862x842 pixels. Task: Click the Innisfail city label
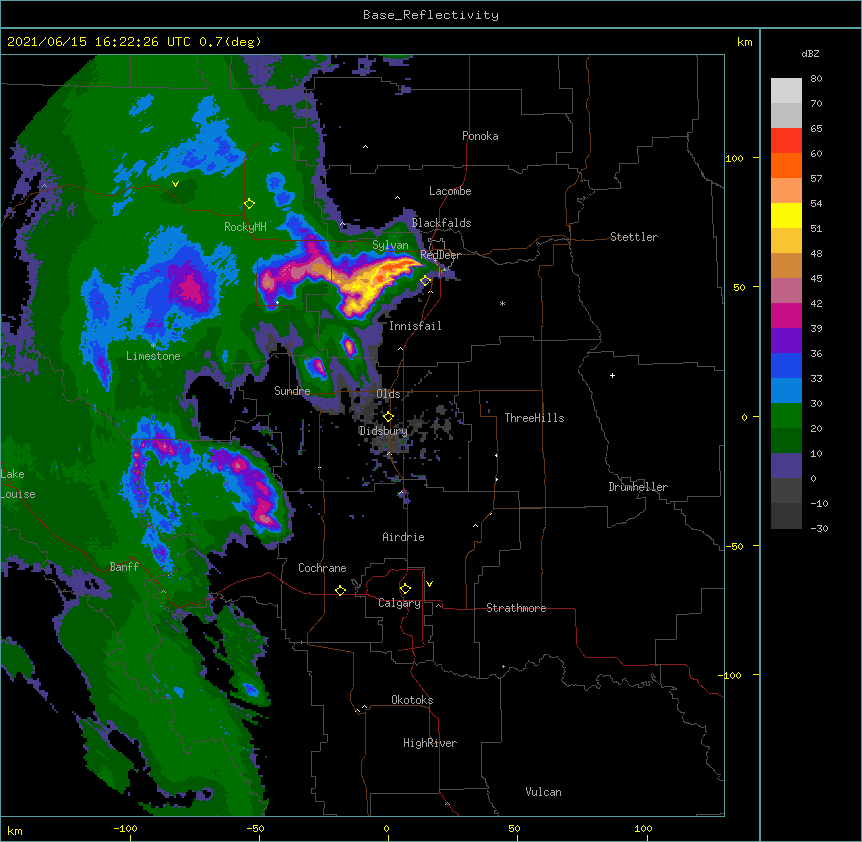click(x=415, y=326)
